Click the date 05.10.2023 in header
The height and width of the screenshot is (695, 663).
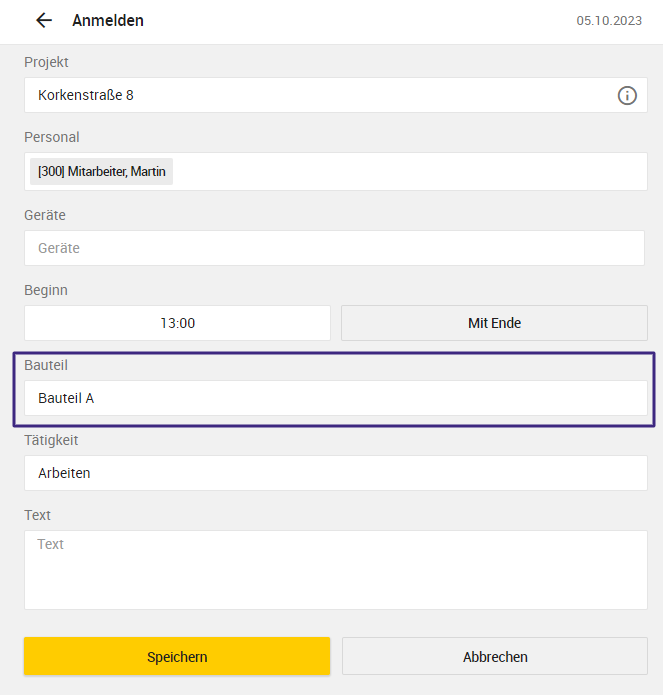pyautogui.click(x=609, y=21)
